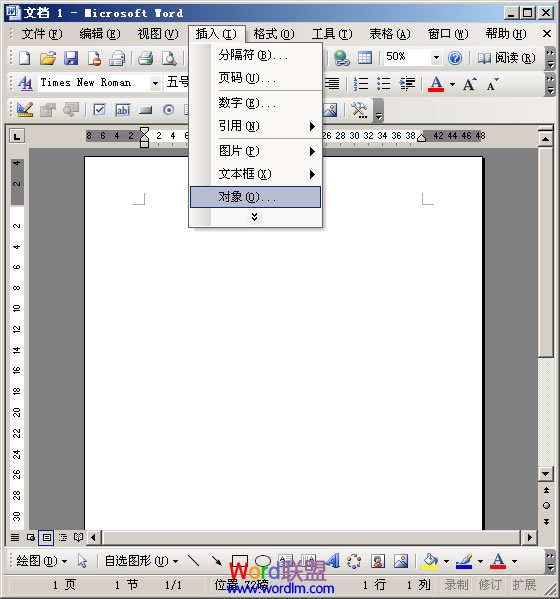This screenshot has height=599, width=560.
Task: Open Print Preview with the magnifier icon
Action: (x=169, y=58)
